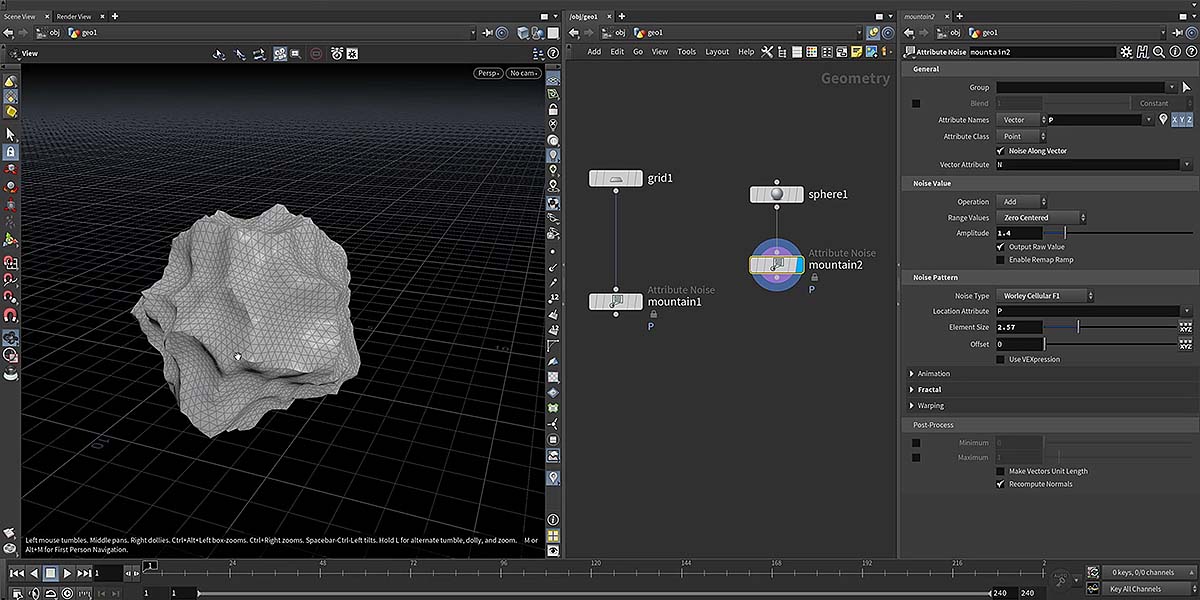Jump to last frame

click(x=84, y=573)
